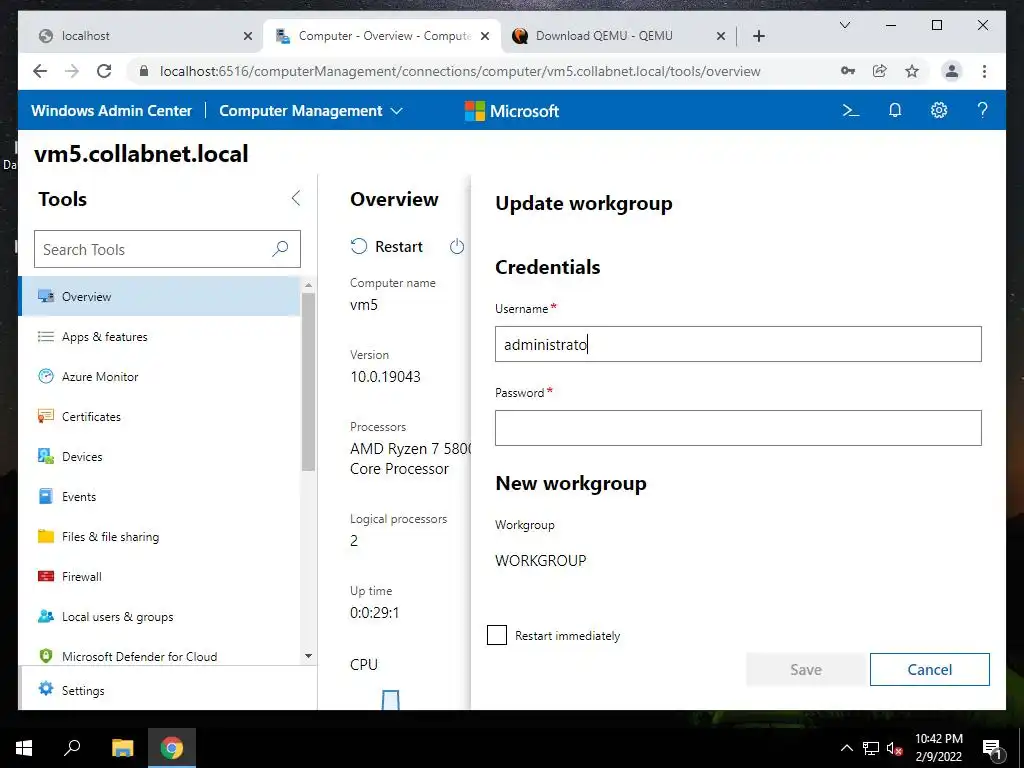Open the action center notification icon
1024x768 pixels.
[x=992, y=748]
